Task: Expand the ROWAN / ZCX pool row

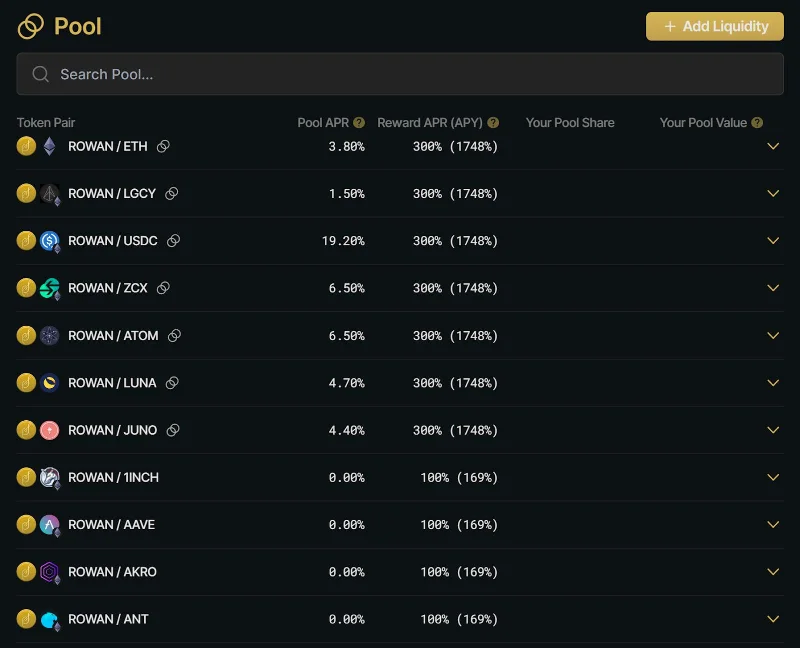Action: click(x=773, y=288)
